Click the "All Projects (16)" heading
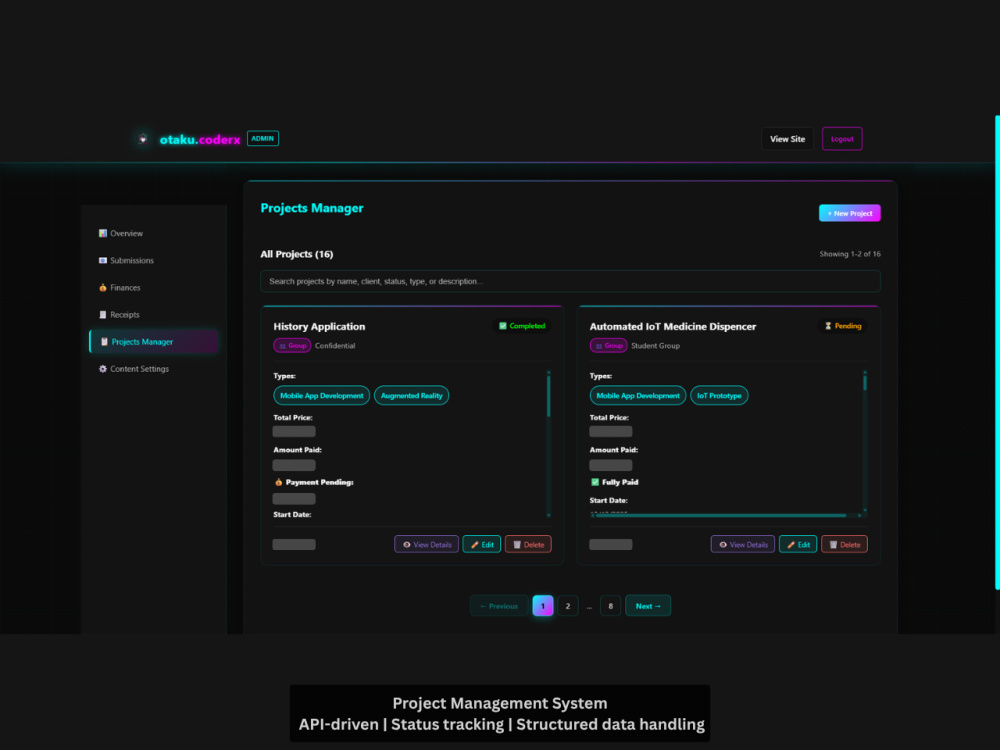 point(297,254)
